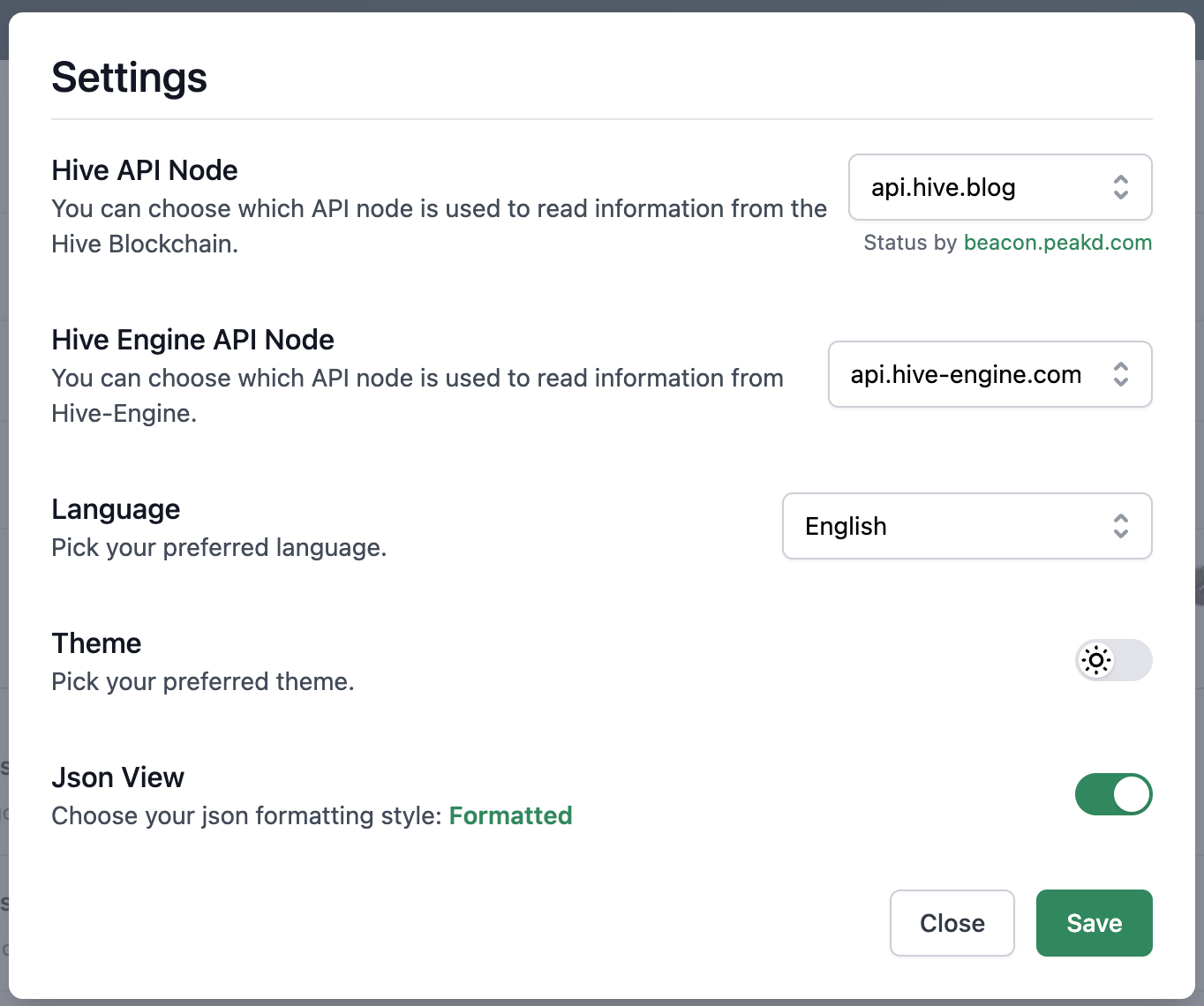Click 'Pick your preferred language.' text

(x=219, y=547)
